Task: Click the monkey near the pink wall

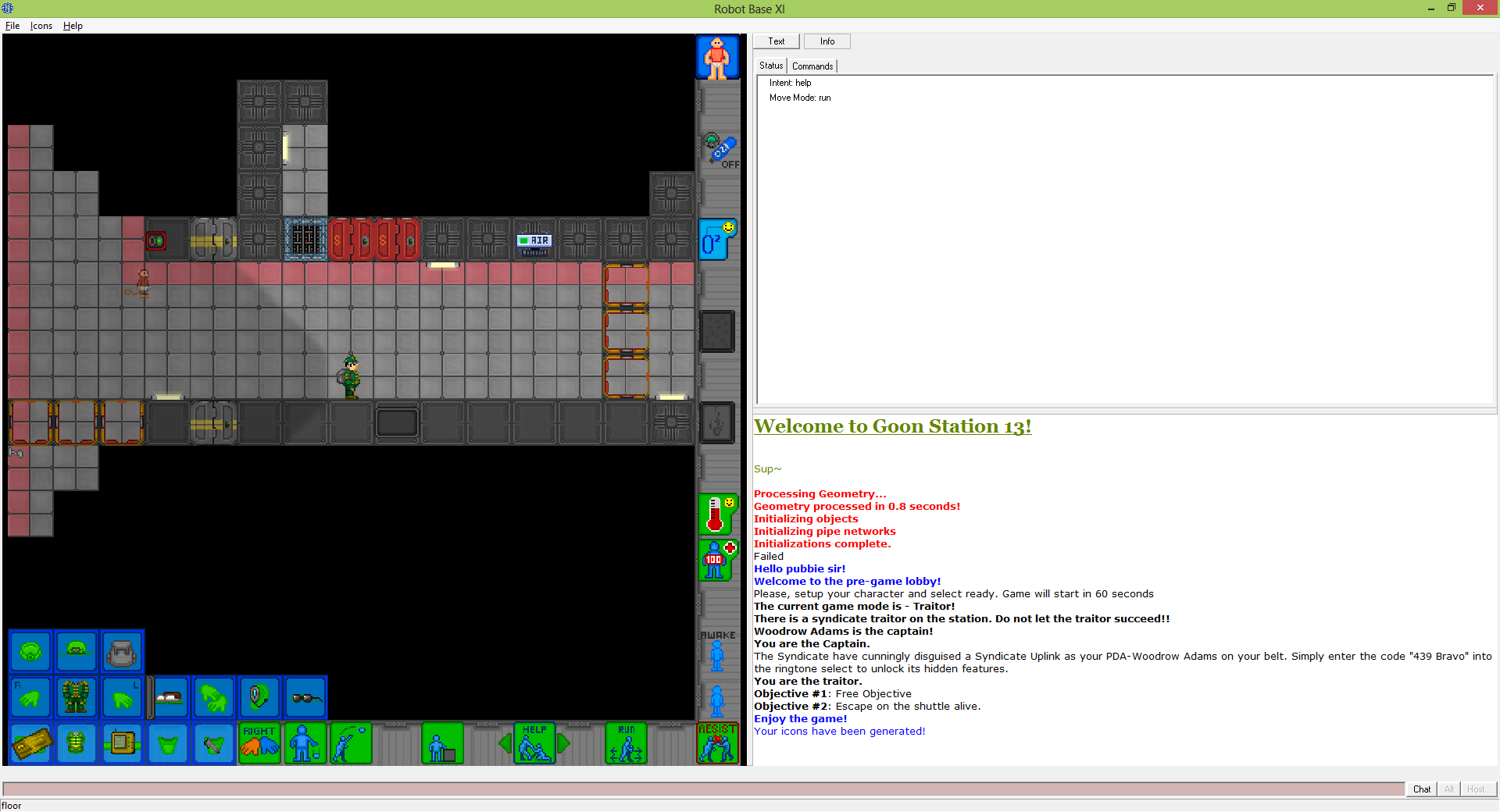Action: (143, 283)
